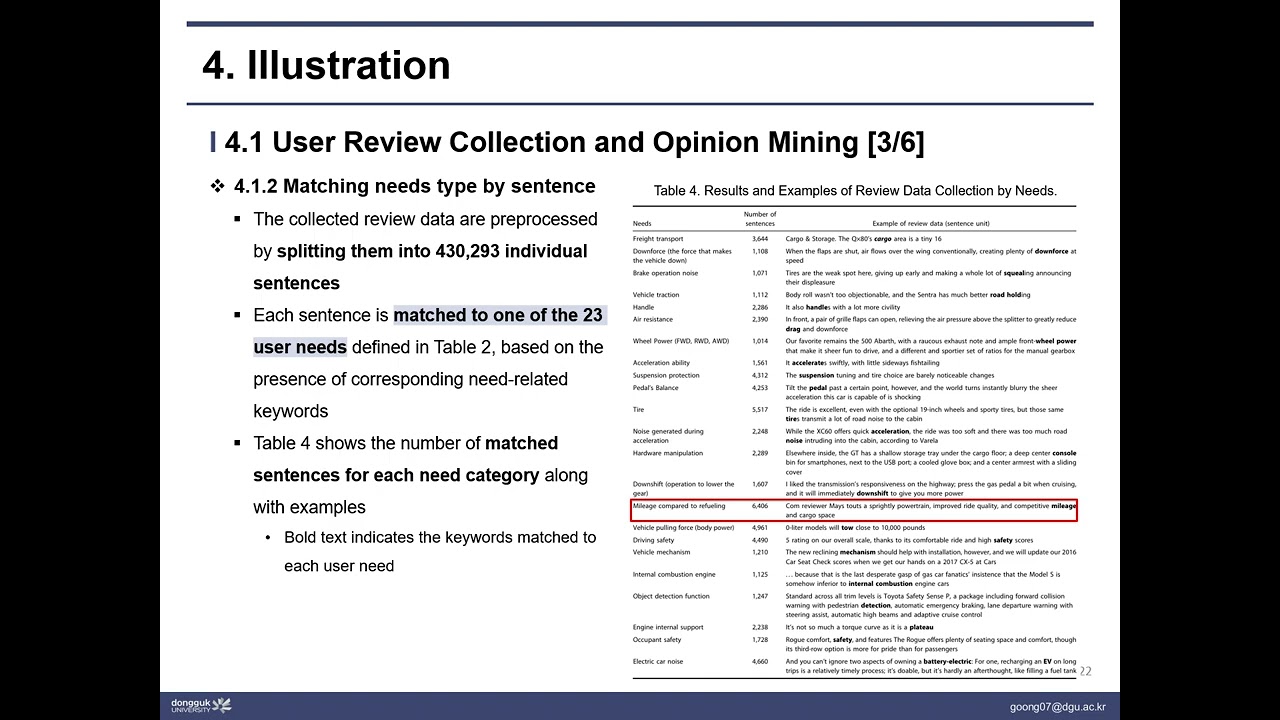Click the 'Mileage compared to refueling' row label
Viewport: 1280px width, 720px height.
[679, 506]
